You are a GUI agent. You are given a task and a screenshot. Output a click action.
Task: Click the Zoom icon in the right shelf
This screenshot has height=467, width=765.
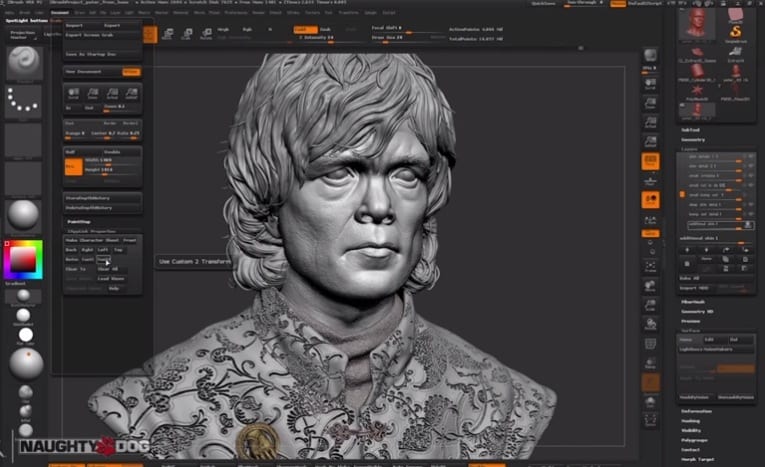(650, 103)
